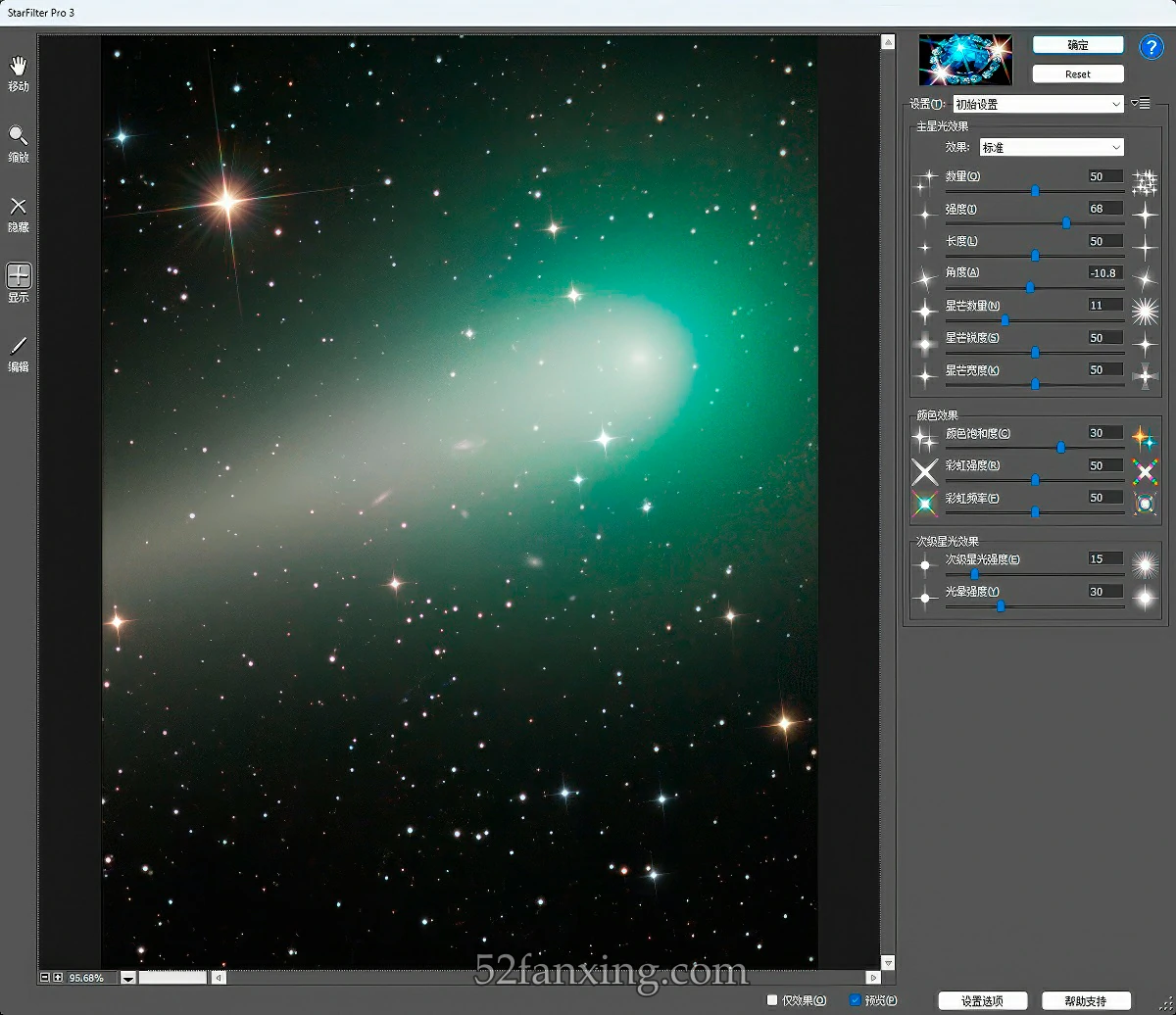1176x1015 pixels.
Task: Click the 光晕强度 glowing star icon on right
Action: pos(1145,598)
